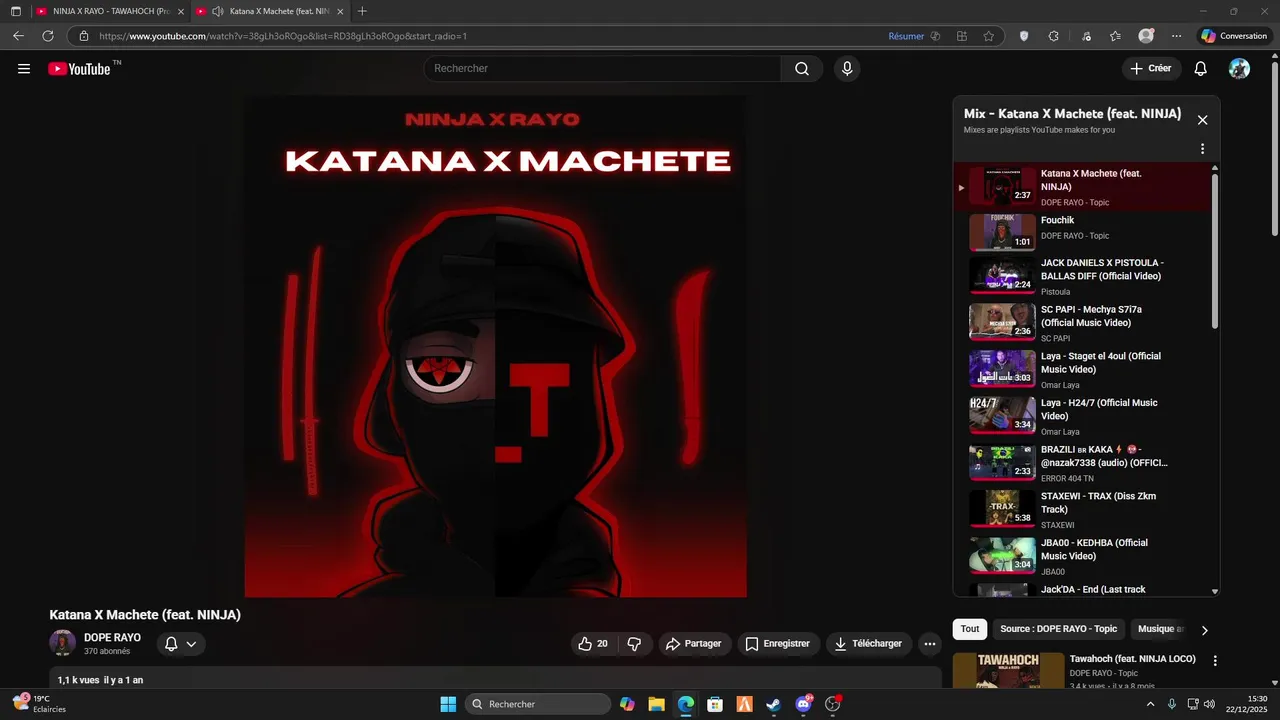Add this page to favorites
The height and width of the screenshot is (720, 1280).
989,36
